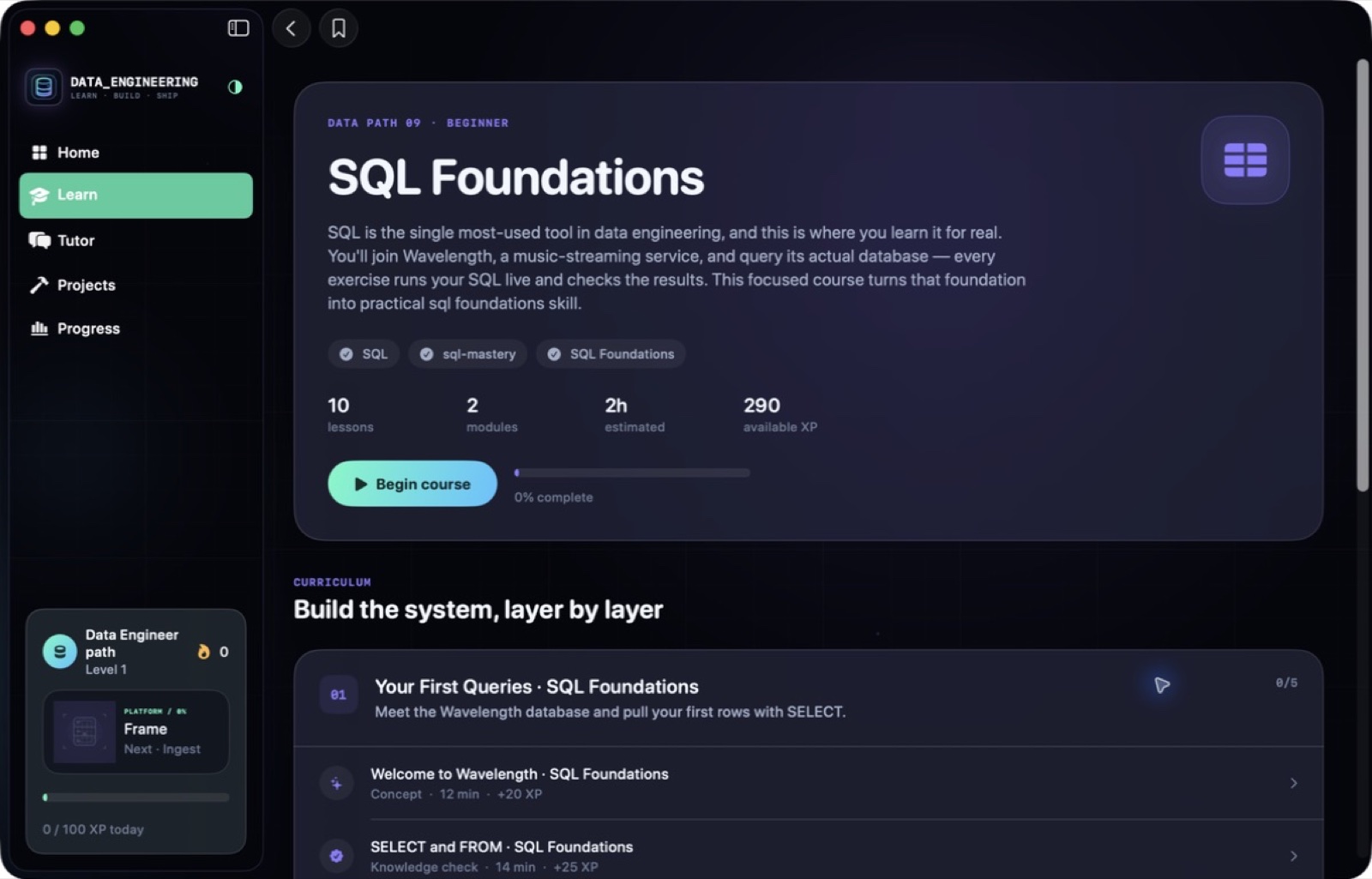Select Learn in the sidebar

[x=135, y=196]
